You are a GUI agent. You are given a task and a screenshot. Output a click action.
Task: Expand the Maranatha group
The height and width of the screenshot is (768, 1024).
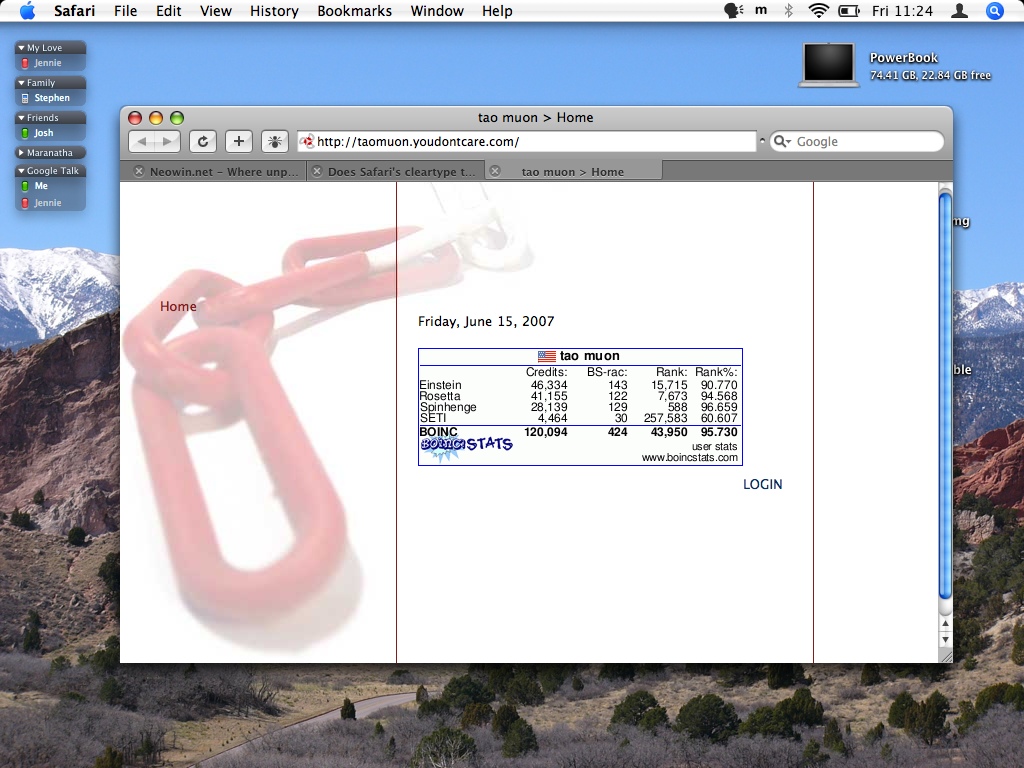[x=22, y=153]
